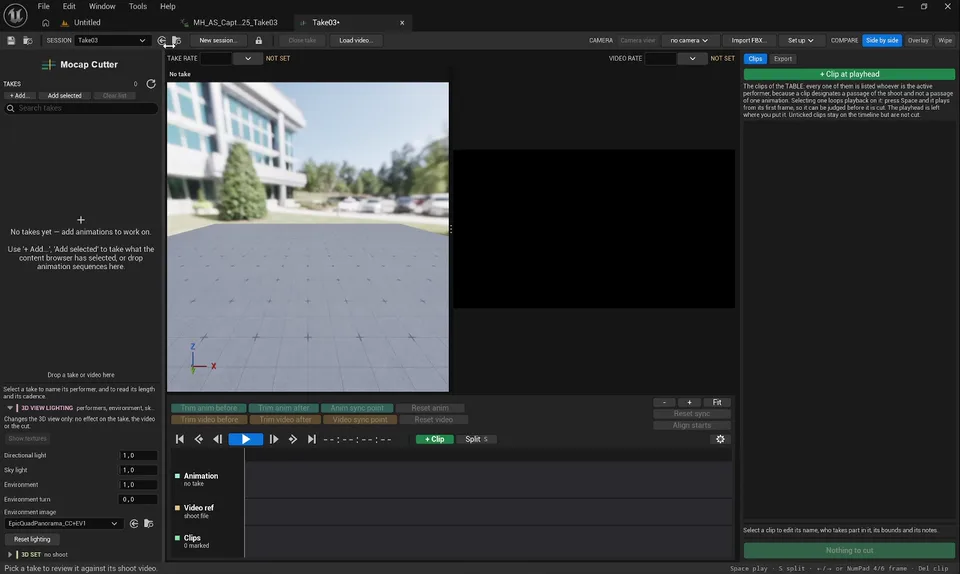Image resolution: width=960 pixels, height=574 pixels.
Task: Open the Set up dropdown menu
Action: pos(800,40)
